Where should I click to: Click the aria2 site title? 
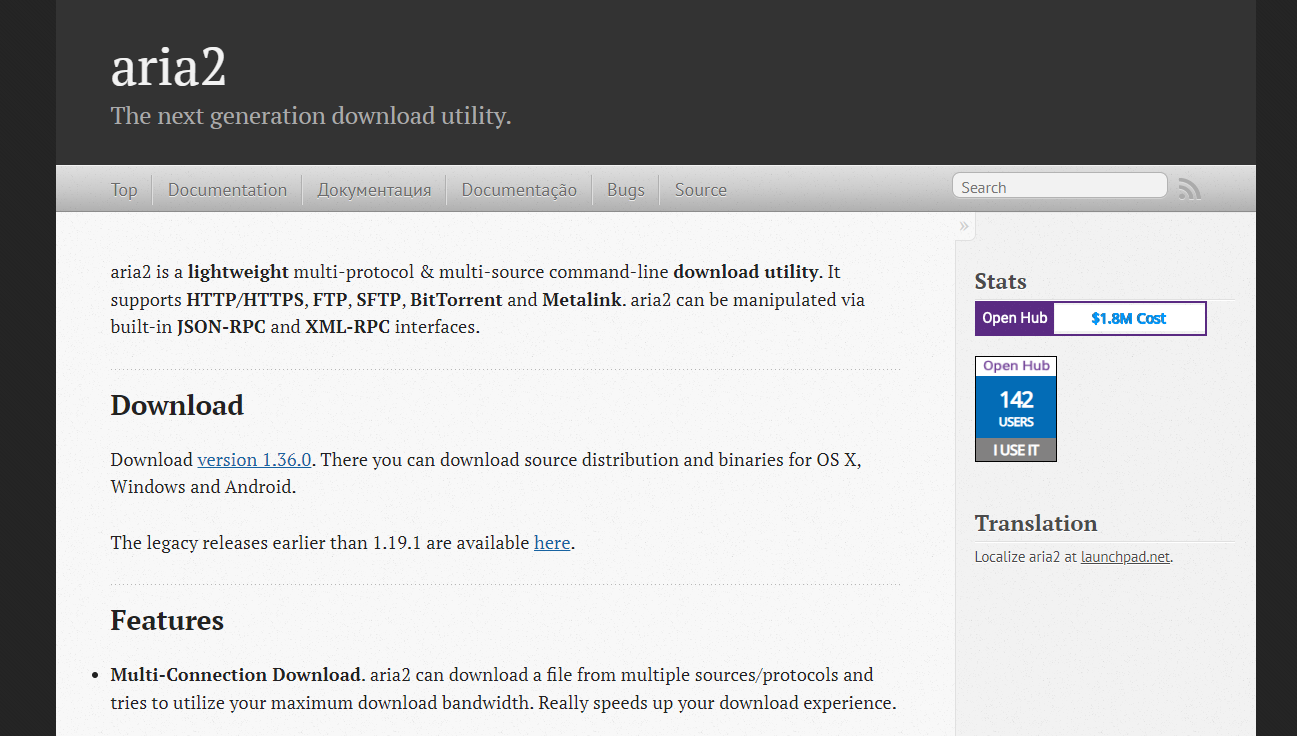pyautogui.click(x=169, y=68)
